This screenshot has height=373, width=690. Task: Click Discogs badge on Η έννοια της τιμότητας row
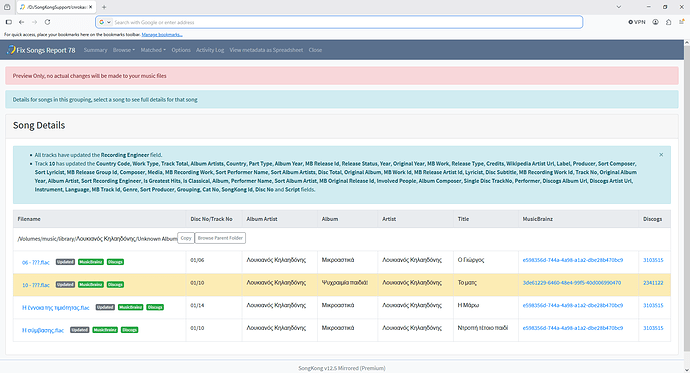[x=155, y=307]
